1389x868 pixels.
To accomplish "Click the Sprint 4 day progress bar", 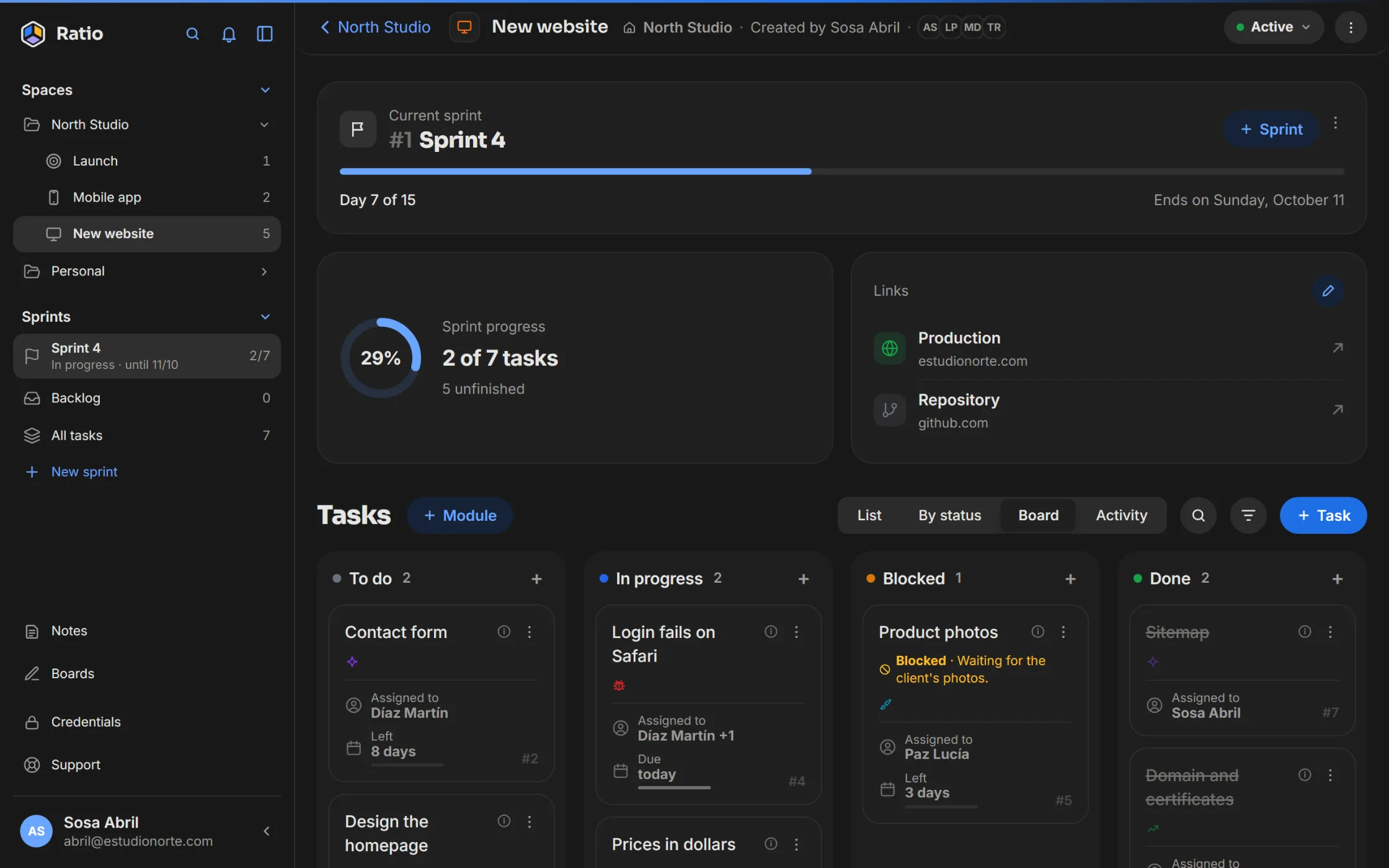I will [x=841, y=171].
